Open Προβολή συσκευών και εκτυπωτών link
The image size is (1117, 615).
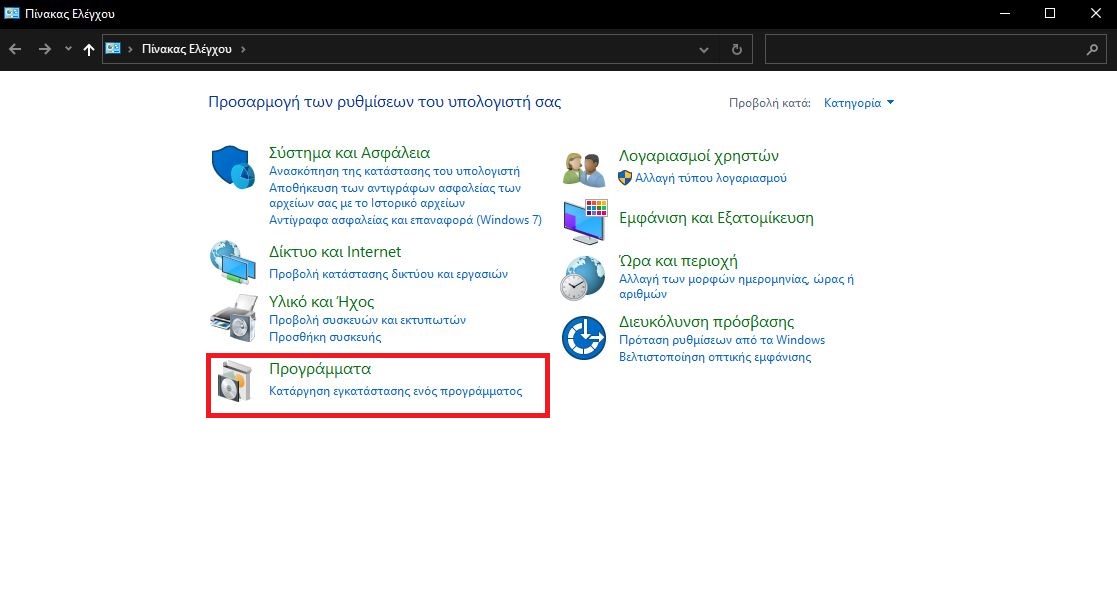367,320
